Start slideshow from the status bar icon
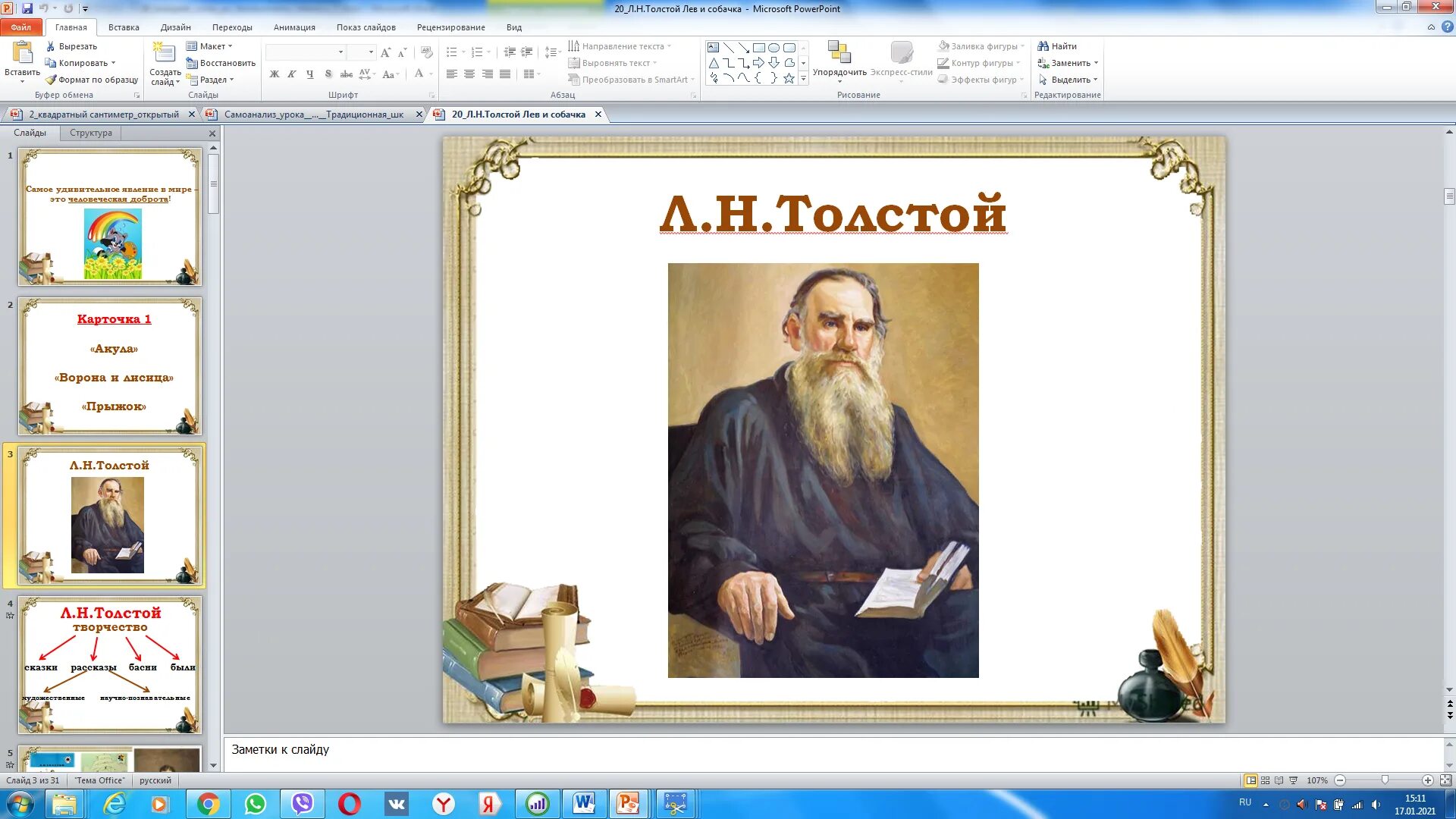The height and width of the screenshot is (819, 1456). pos(1294,780)
